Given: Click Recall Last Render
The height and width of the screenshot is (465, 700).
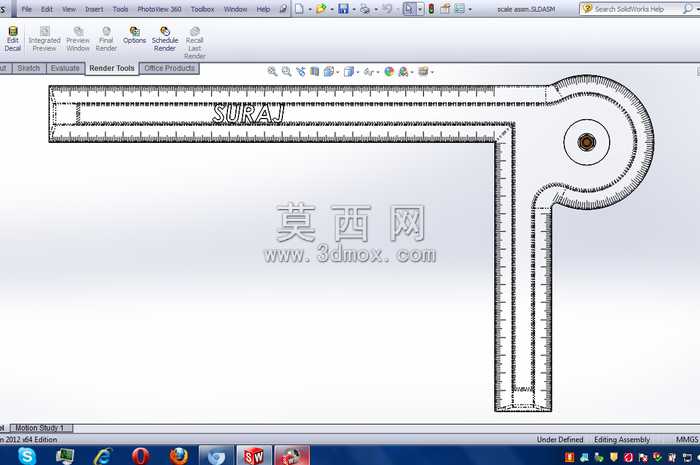Looking at the screenshot, I should [195, 43].
